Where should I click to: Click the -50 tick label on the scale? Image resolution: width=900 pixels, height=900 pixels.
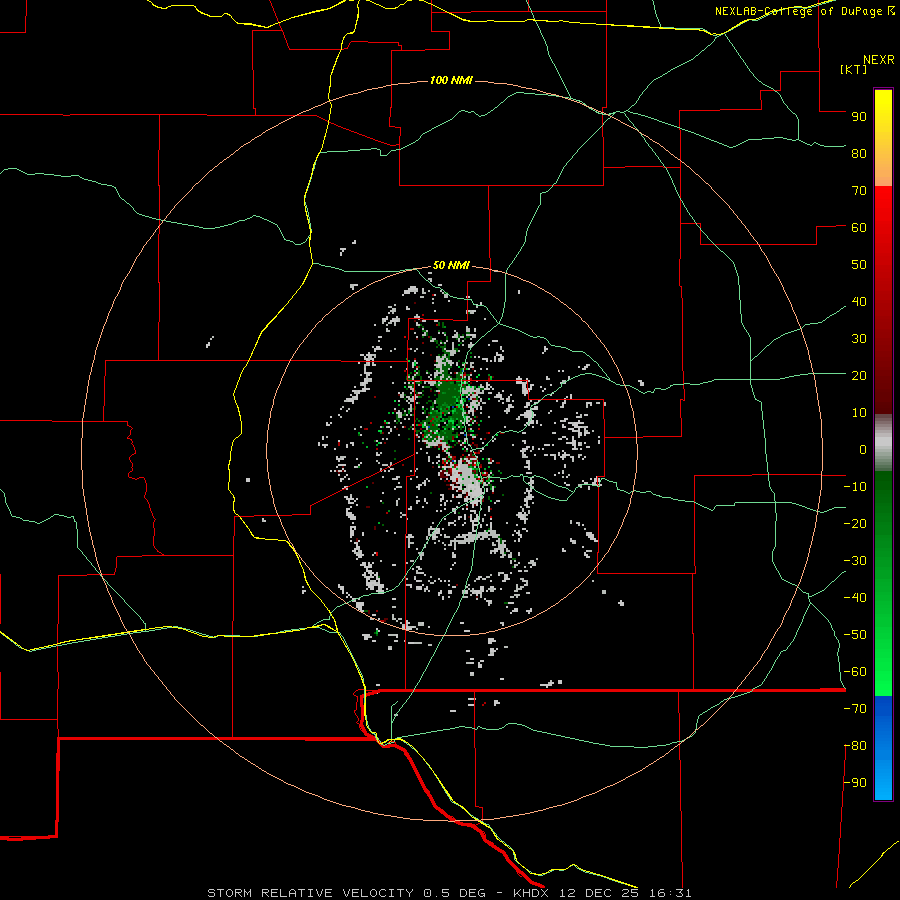[855, 635]
